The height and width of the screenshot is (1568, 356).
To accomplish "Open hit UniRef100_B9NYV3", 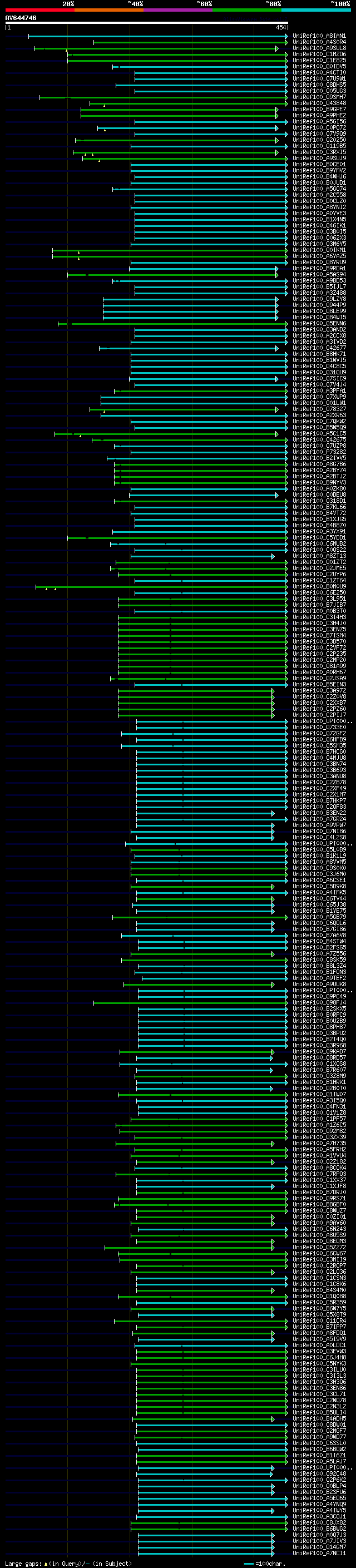I will point(319,482).
